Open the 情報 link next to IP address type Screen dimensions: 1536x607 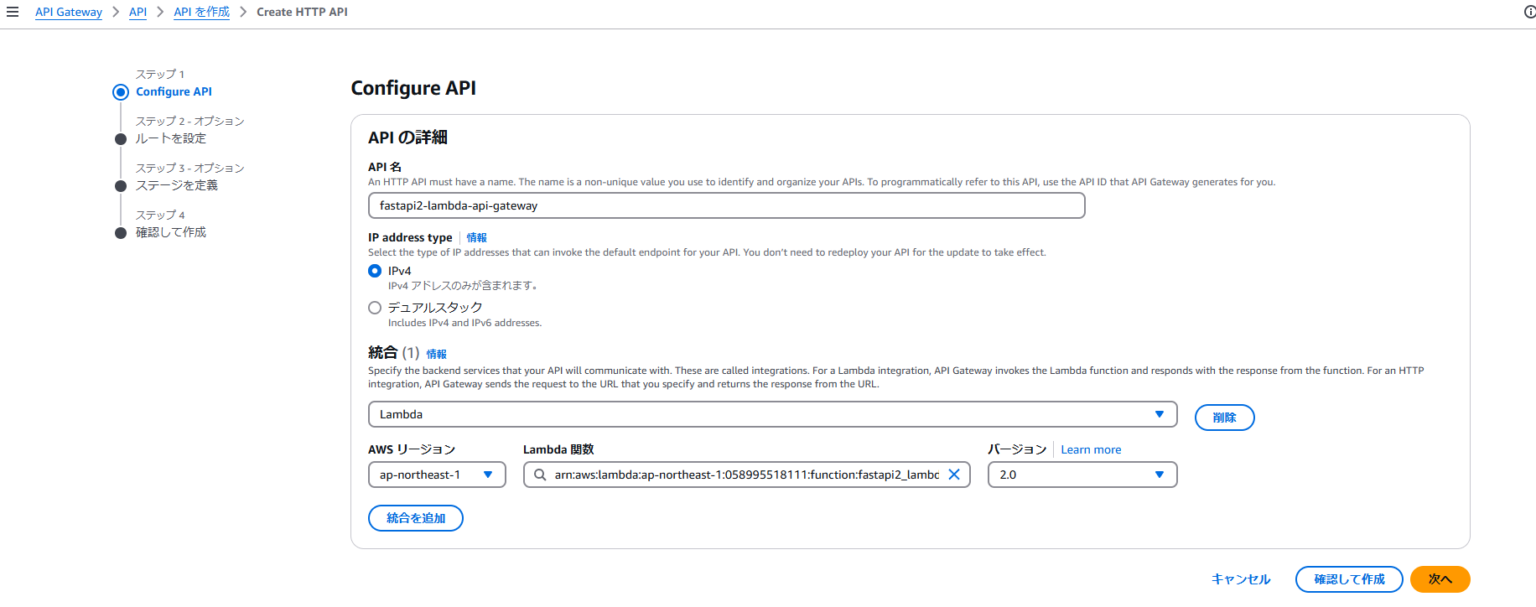coord(476,237)
